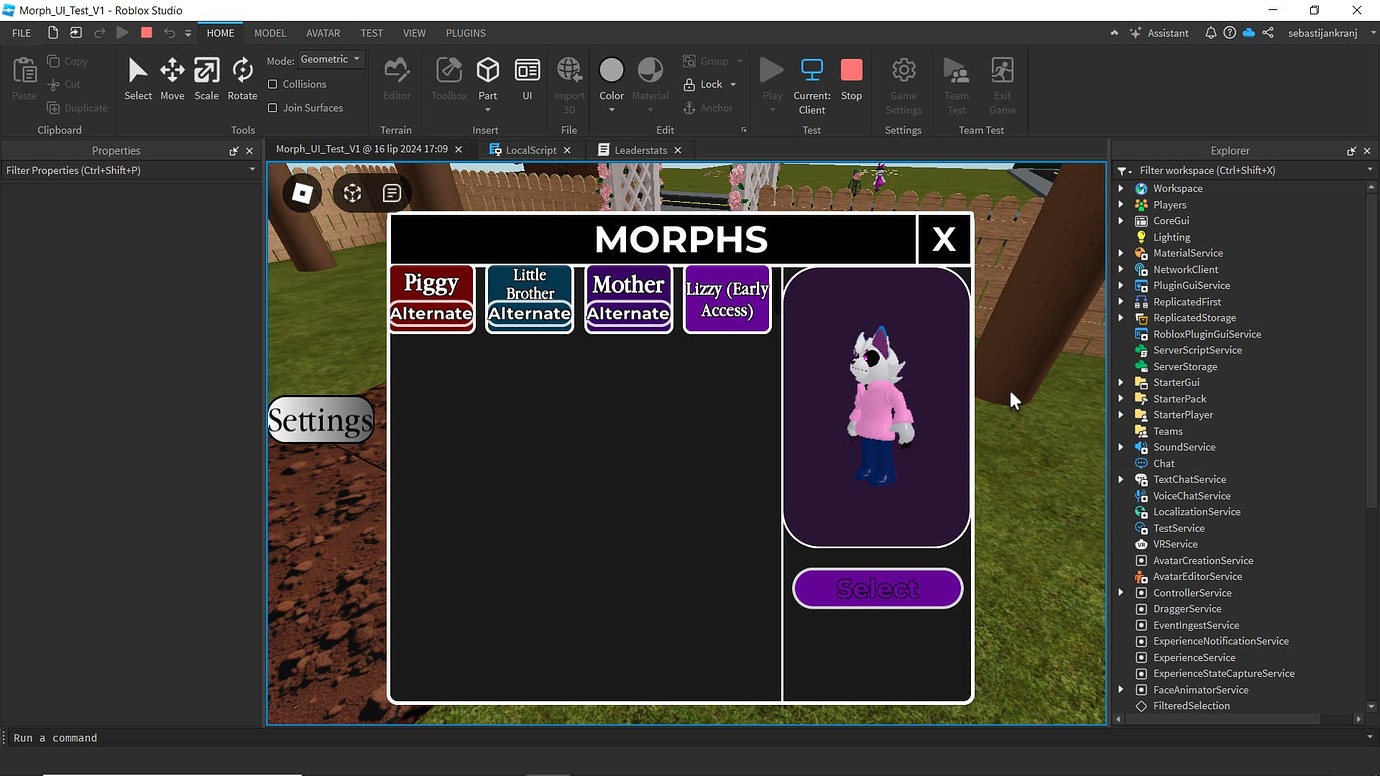This screenshot has width=1380, height=776.
Task: Expand ReplicatedStorage in the Explorer
Action: (1120, 317)
